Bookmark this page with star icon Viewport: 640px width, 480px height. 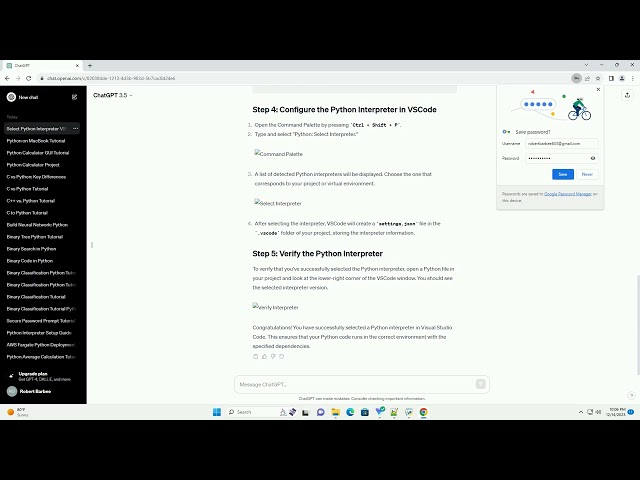(x=598, y=78)
